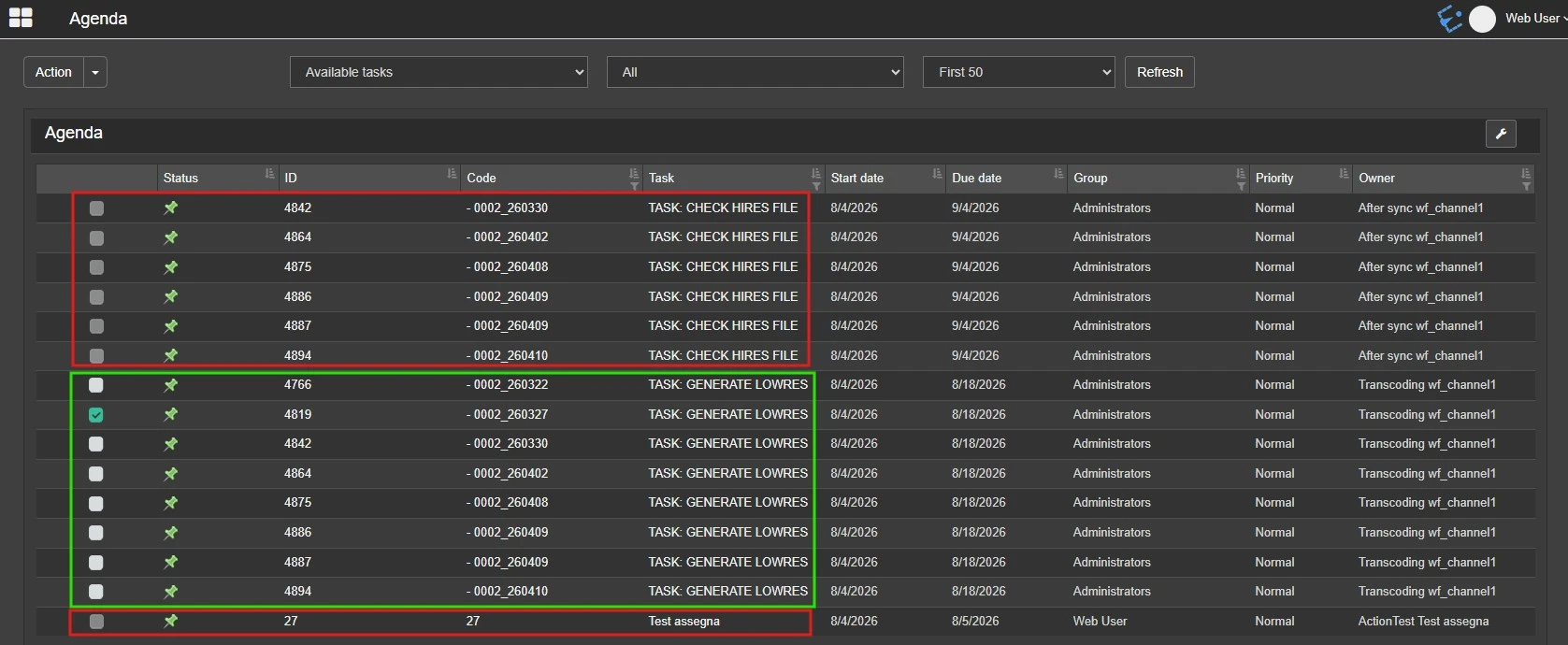Screen dimensions: 1568x645
Task: Tick checkbox for Test assegna row
Action: click(96, 622)
